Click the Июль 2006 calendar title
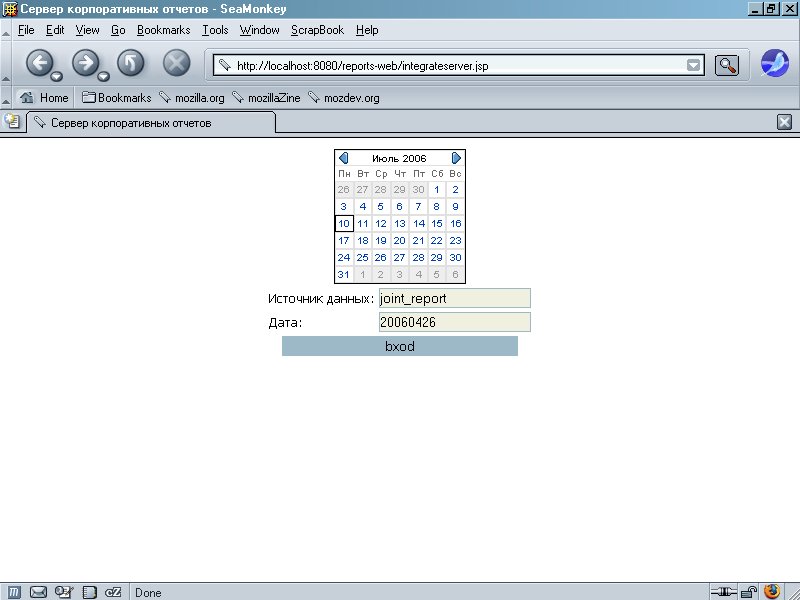This screenshot has width=800, height=600. 399,158
